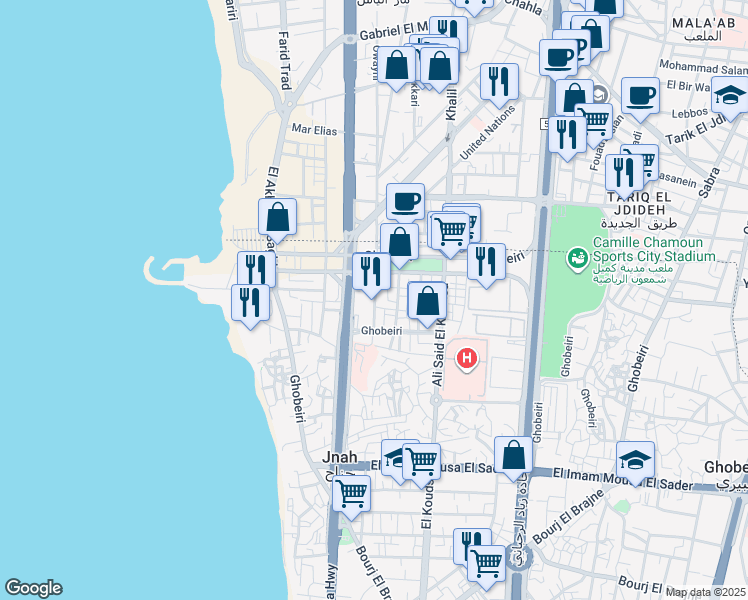Screen dimensions: 748x600
Task: Select the graduation cap marker below Mala'ab label
Action: [x=730, y=95]
